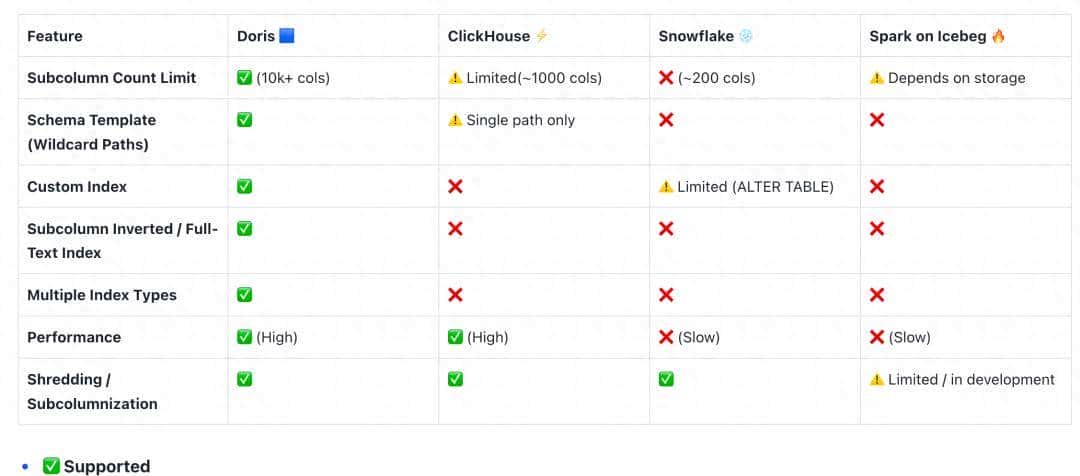1080x476 pixels.
Task: Click Snowflake green checkmark in Shredding row
Action: pyautogui.click(x=666, y=380)
